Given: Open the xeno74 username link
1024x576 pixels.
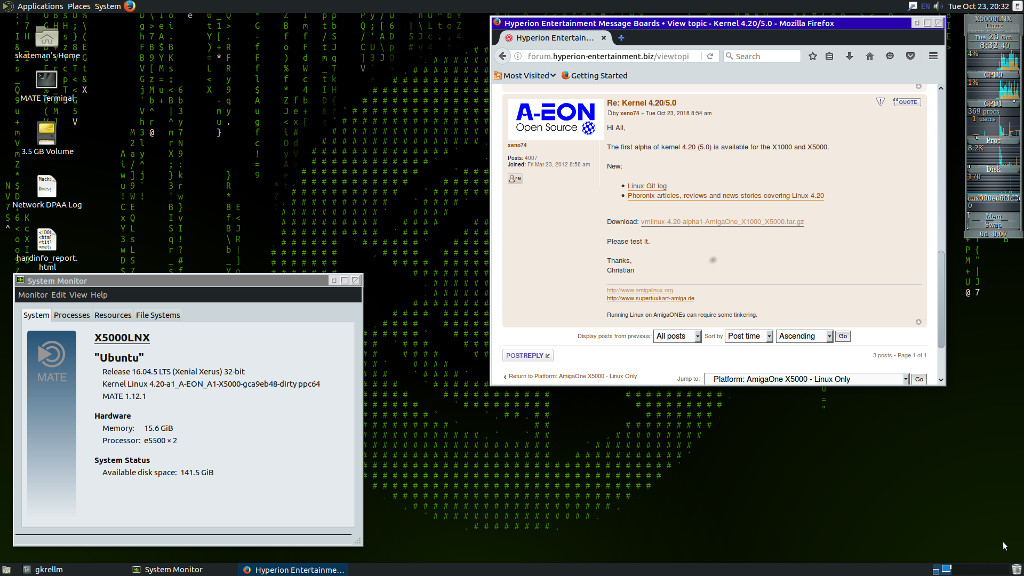Looking at the screenshot, I should (x=517, y=145).
